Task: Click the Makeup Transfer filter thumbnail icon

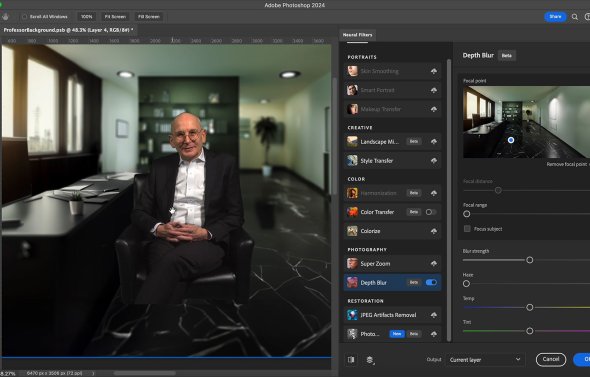Action: [x=352, y=109]
